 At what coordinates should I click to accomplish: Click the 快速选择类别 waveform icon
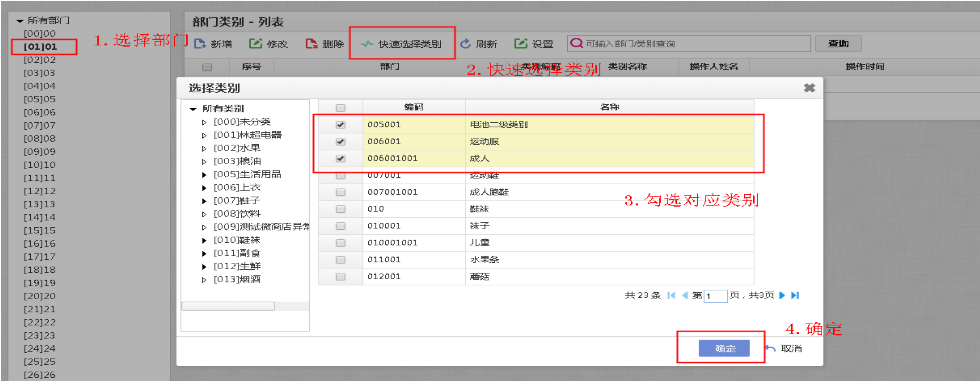click(x=367, y=44)
